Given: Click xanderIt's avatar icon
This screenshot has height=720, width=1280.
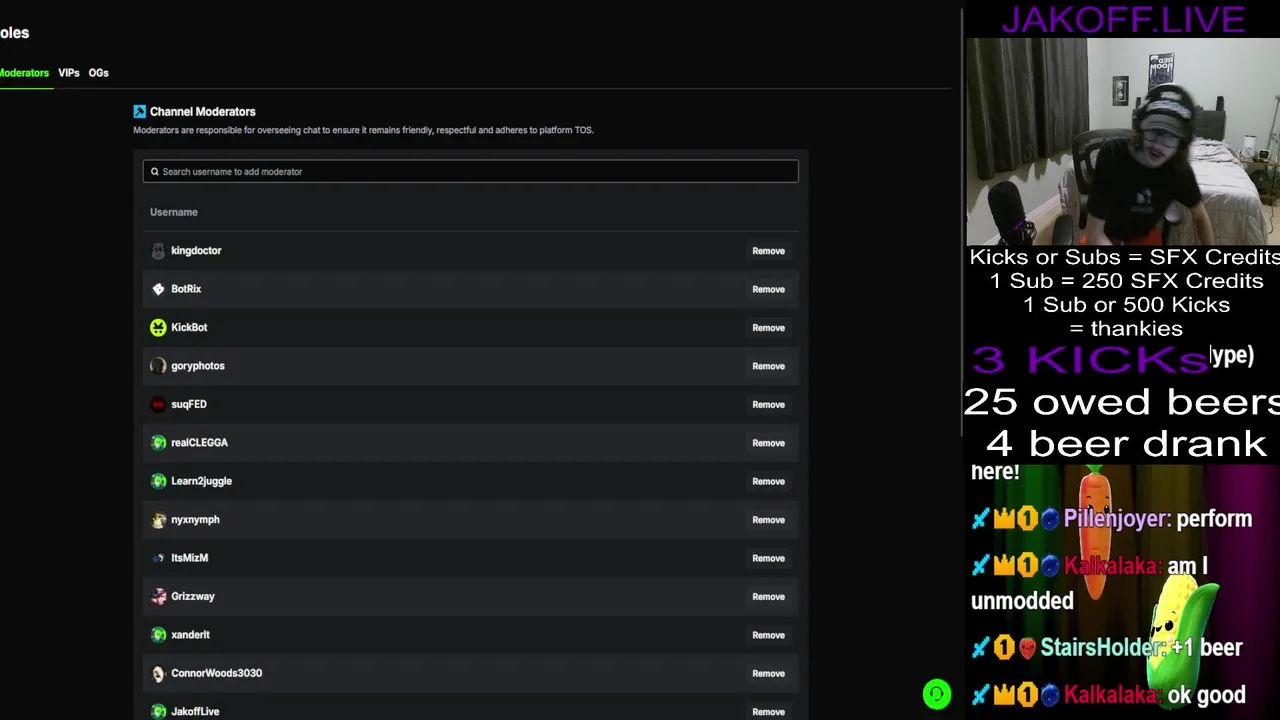Looking at the screenshot, I should 158,634.
